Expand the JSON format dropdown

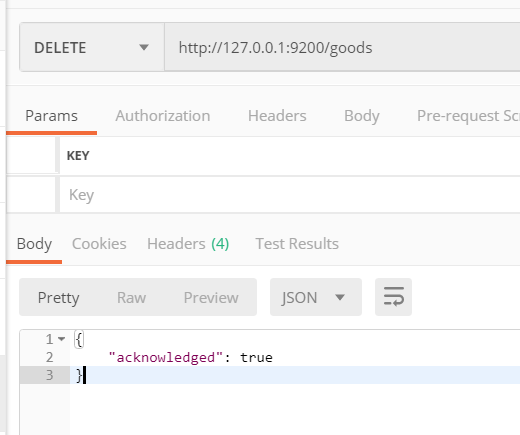316,297
